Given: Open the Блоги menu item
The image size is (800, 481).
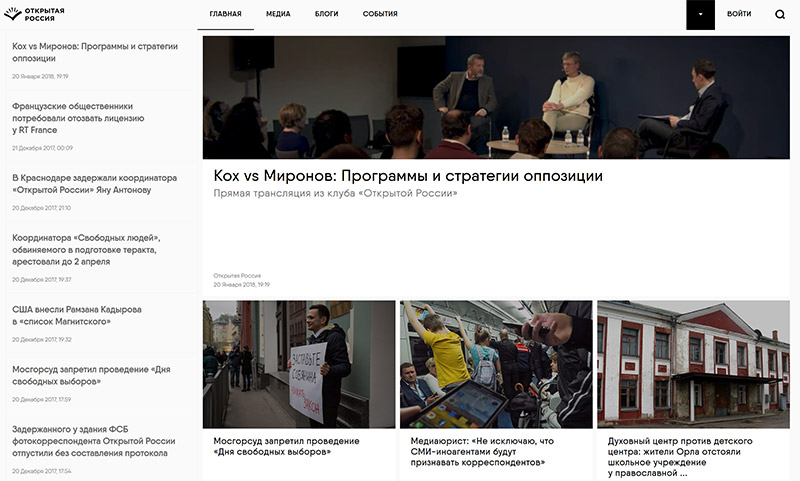Looking at the screenshot, I should click(x=327, y=14).
